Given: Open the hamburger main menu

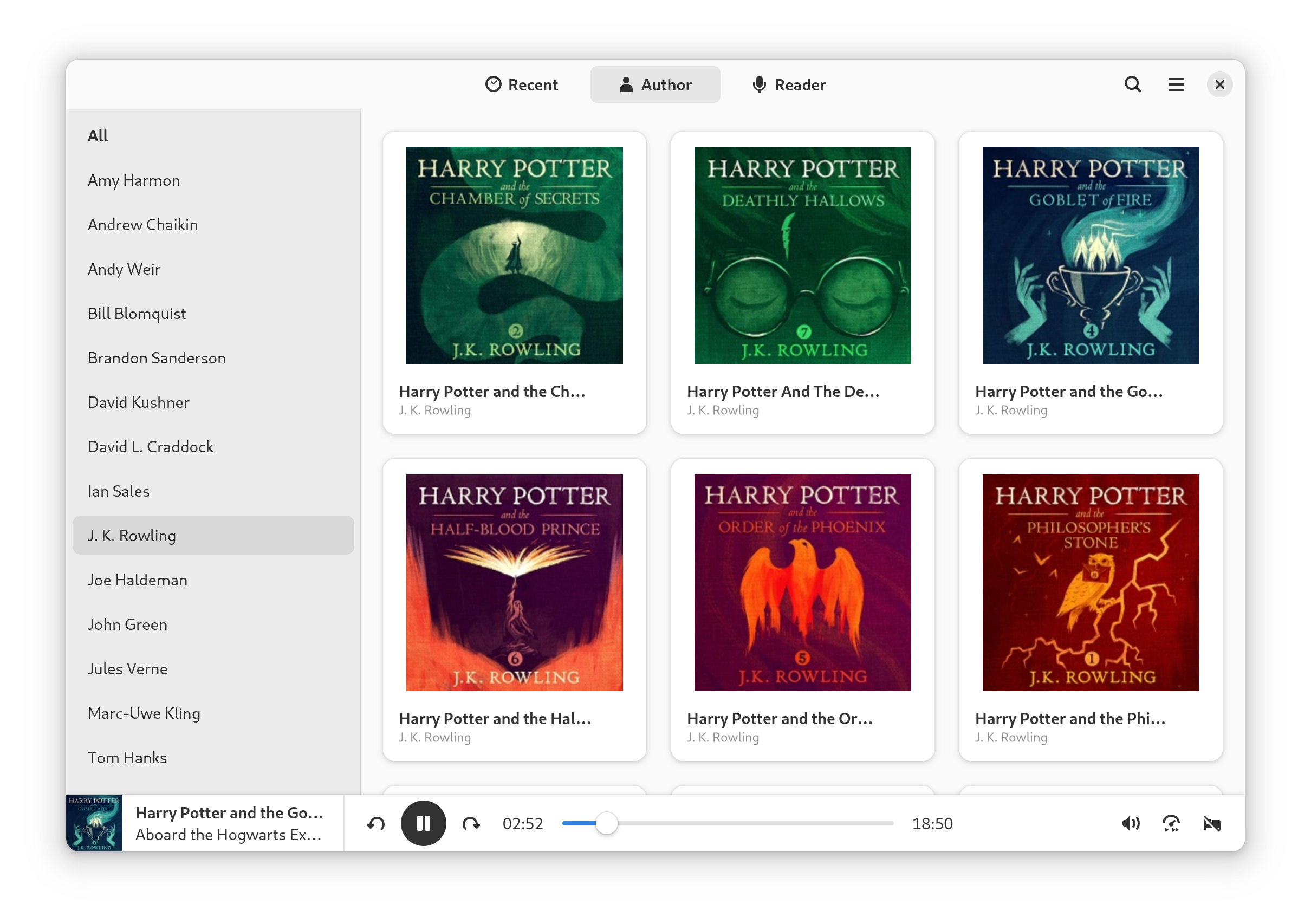Looking at the screenshot, I should click(x=1176, y=84).
